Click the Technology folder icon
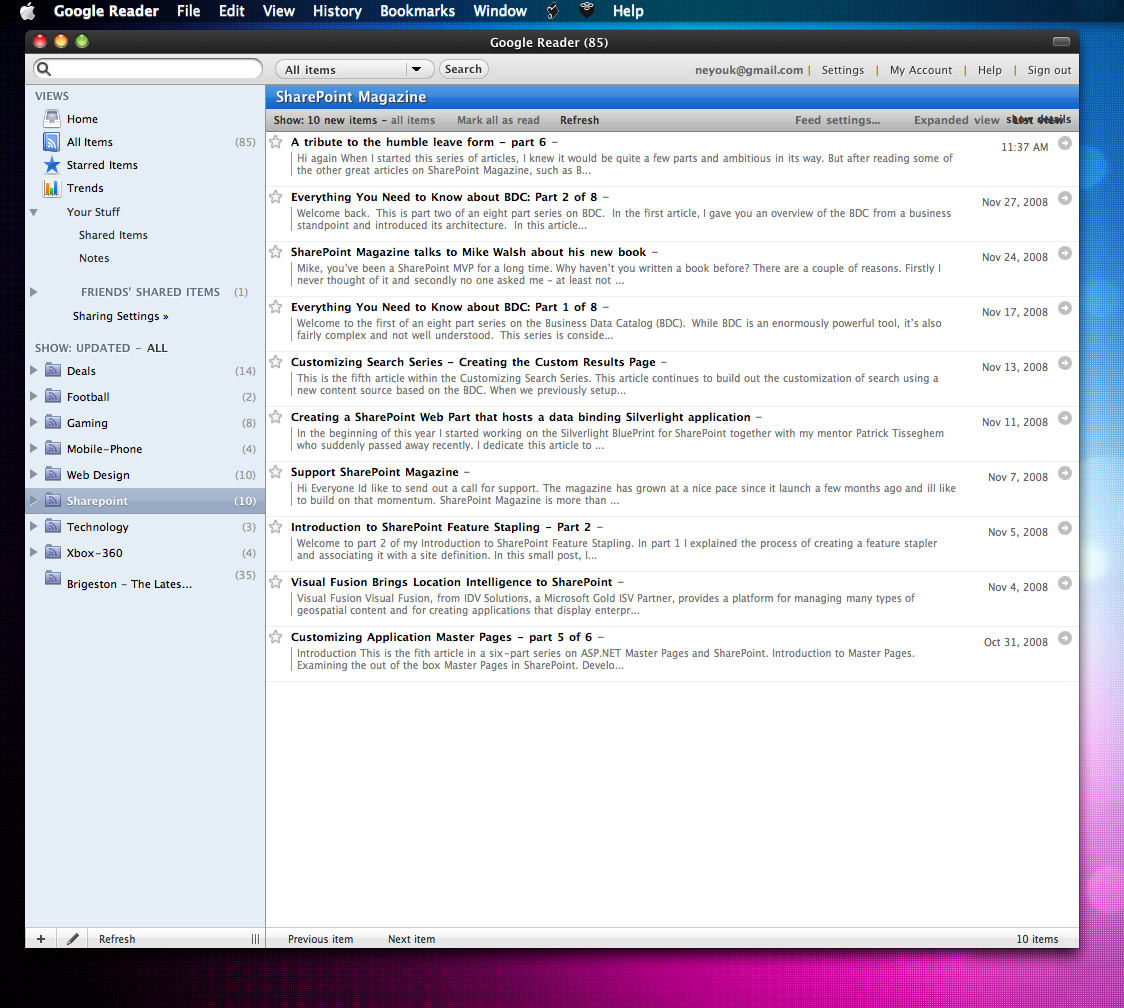The image size is (1124, 1008). click(x=52, y=526)
